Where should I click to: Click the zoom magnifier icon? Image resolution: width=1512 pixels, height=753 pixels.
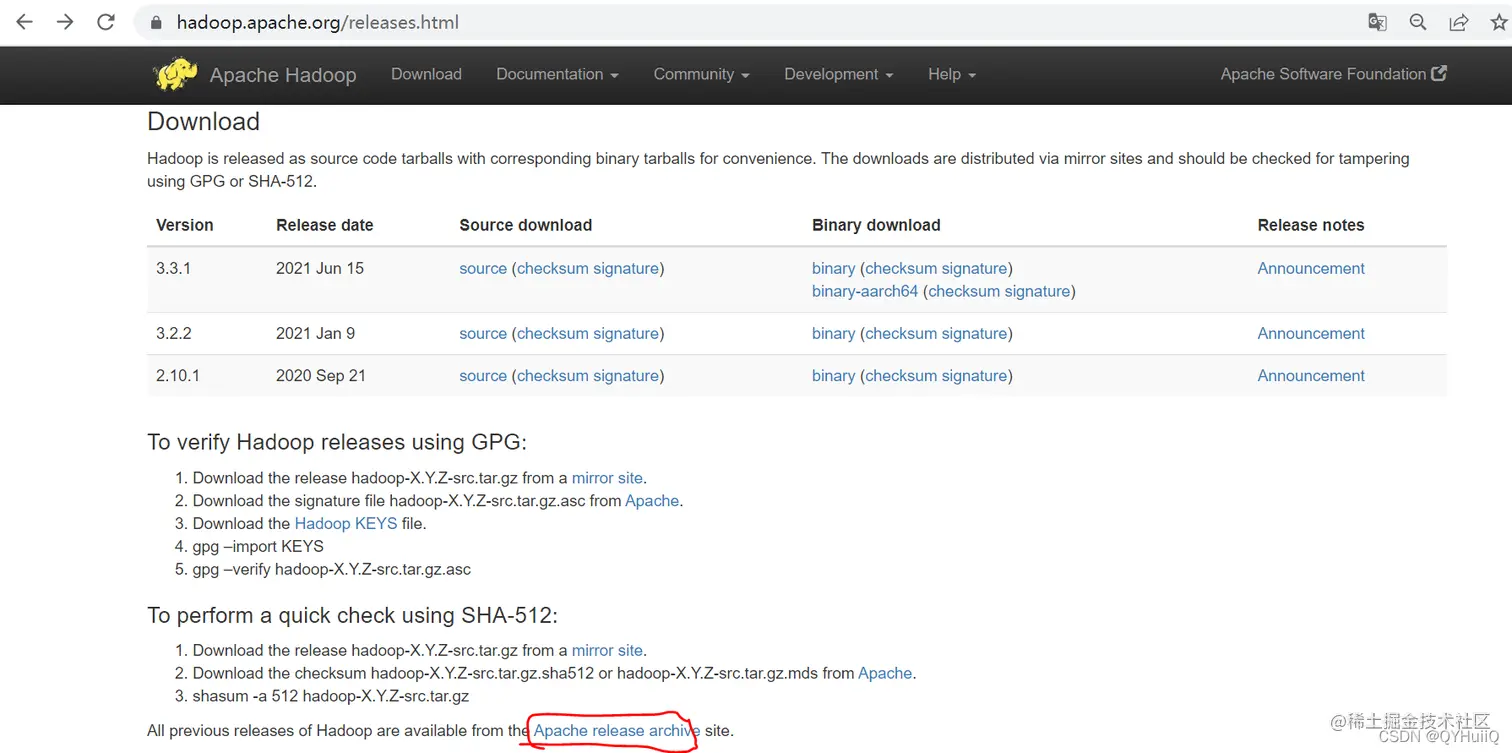coord(1418,22)
